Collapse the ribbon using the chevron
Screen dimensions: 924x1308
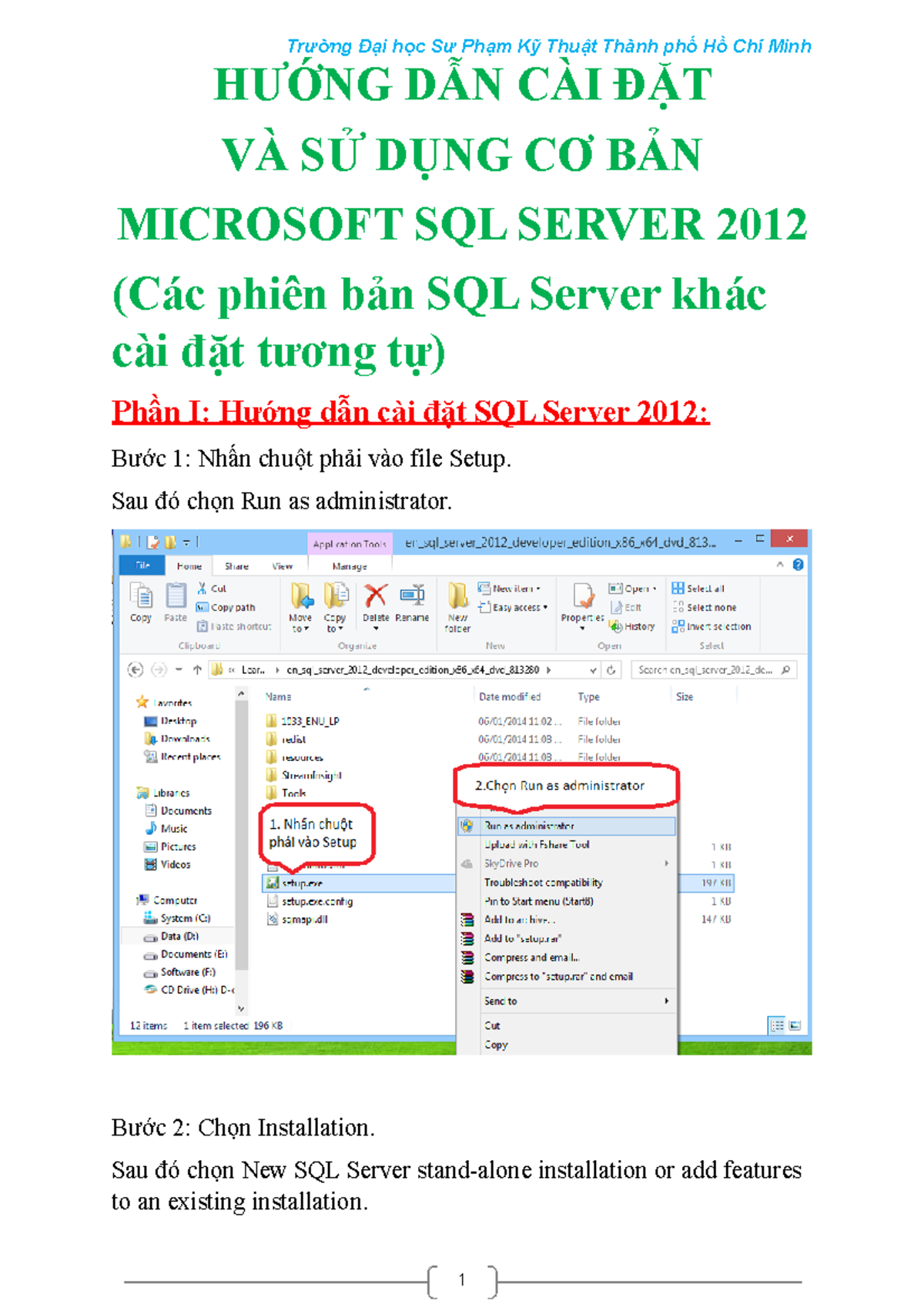(780, 565)
